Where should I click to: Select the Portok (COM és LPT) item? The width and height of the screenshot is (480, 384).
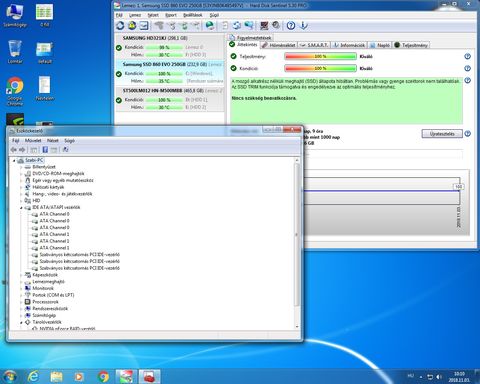click(x=50, y=295)
